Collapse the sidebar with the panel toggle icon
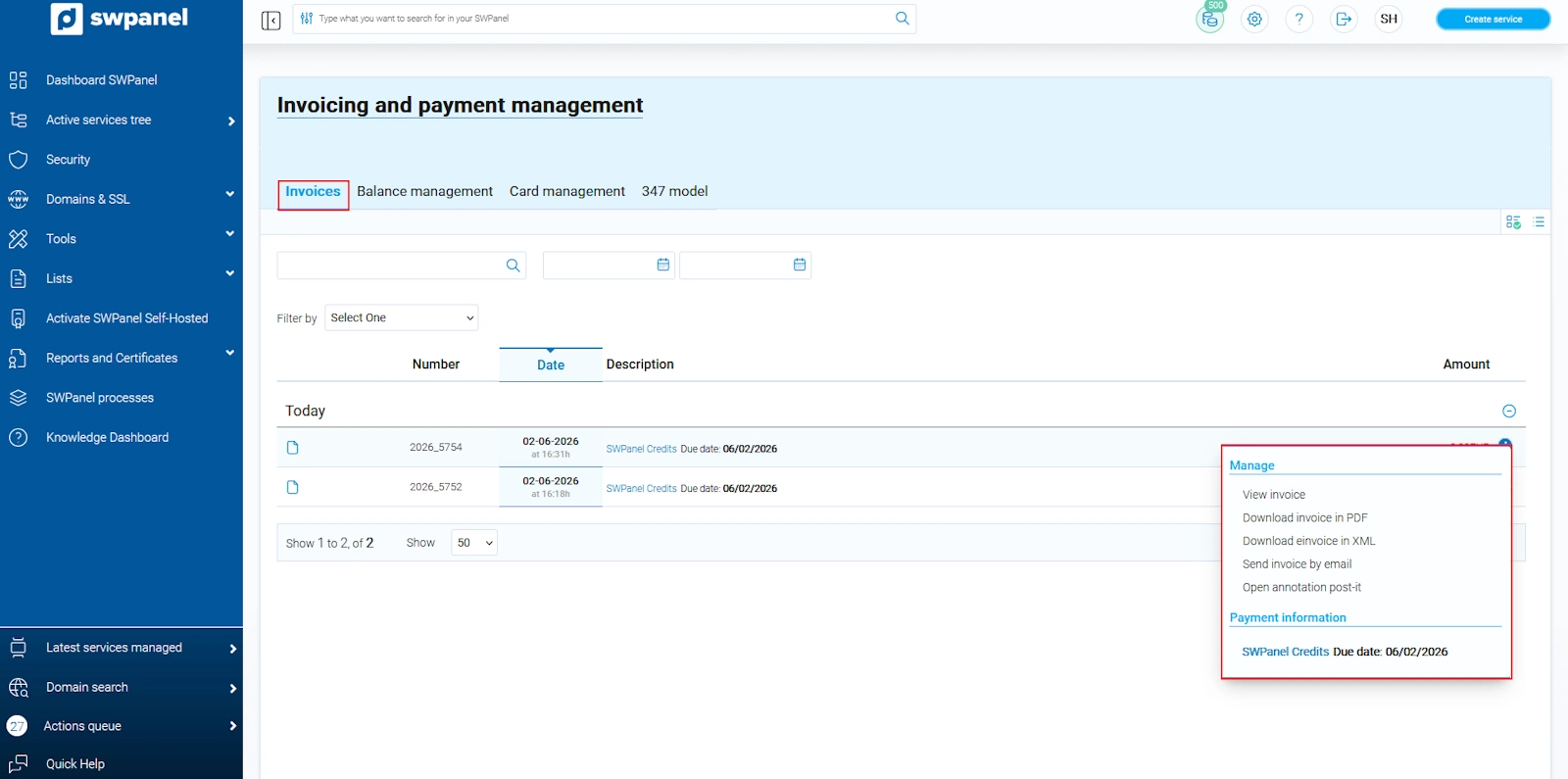This screenshot has width=1568, height=779. pyautogui.click(x=271, y=21)
